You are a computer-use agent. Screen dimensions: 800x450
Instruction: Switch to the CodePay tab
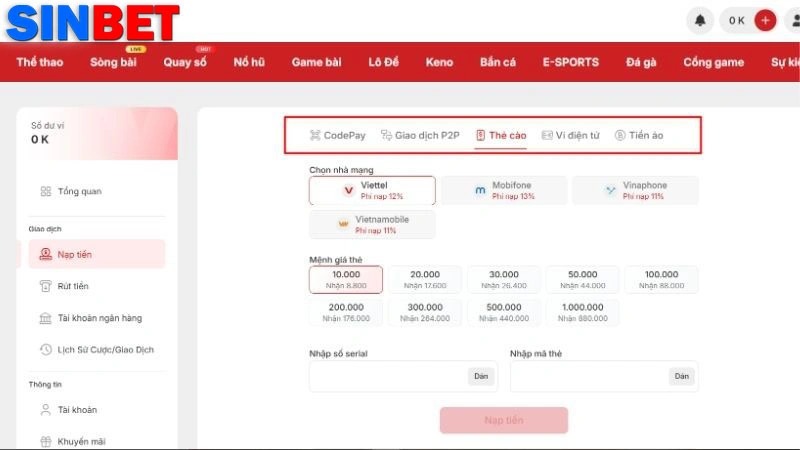click(337, 135)
